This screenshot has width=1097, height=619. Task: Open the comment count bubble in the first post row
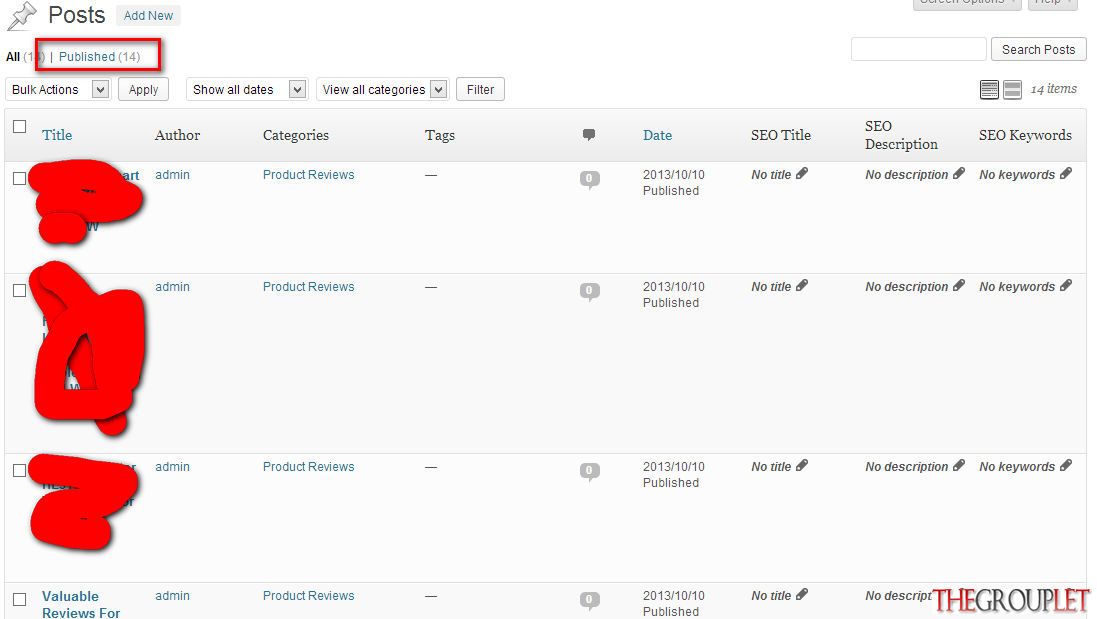click(x=589, y=179)
